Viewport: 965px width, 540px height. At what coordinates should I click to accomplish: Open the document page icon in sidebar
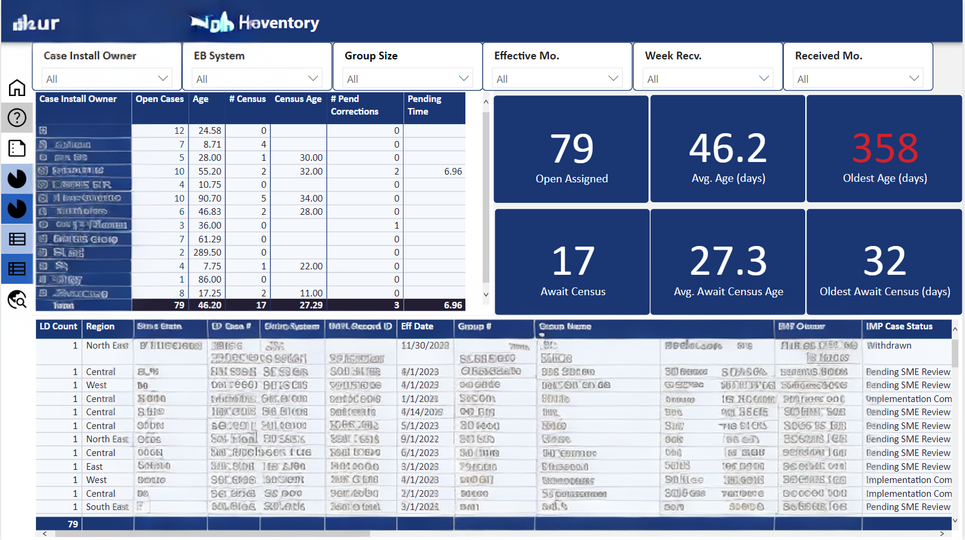(17, 148)
